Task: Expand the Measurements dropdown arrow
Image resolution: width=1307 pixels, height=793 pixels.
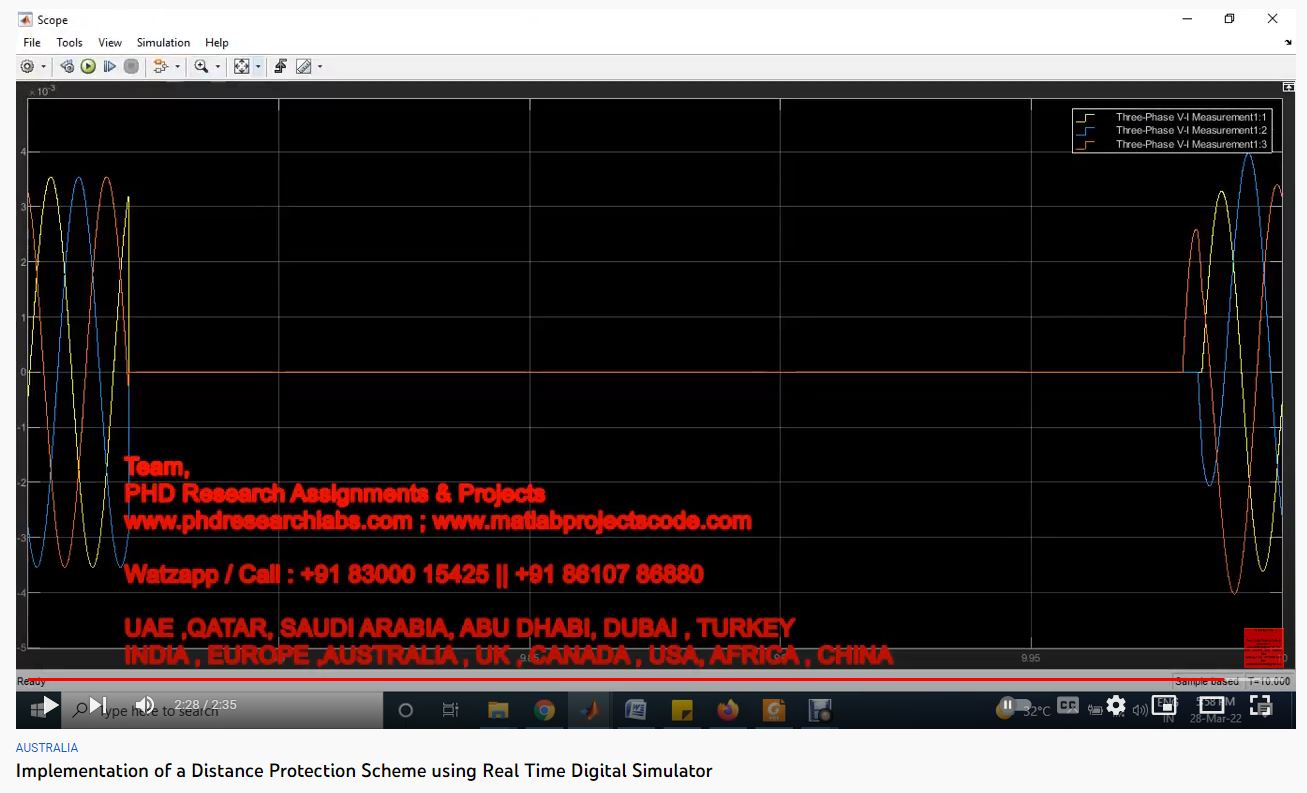Action: (320, 67)
